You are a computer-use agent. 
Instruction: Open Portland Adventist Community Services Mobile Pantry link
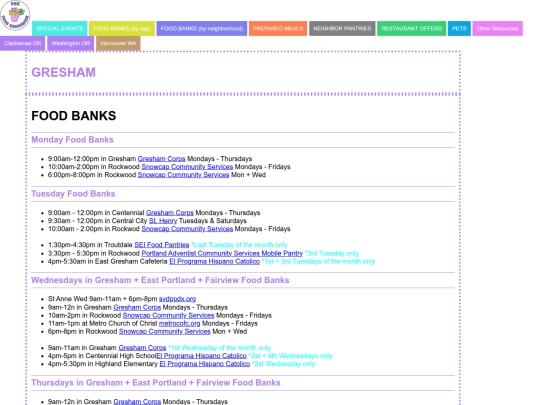pyautogui.click(x=222, y=253)
